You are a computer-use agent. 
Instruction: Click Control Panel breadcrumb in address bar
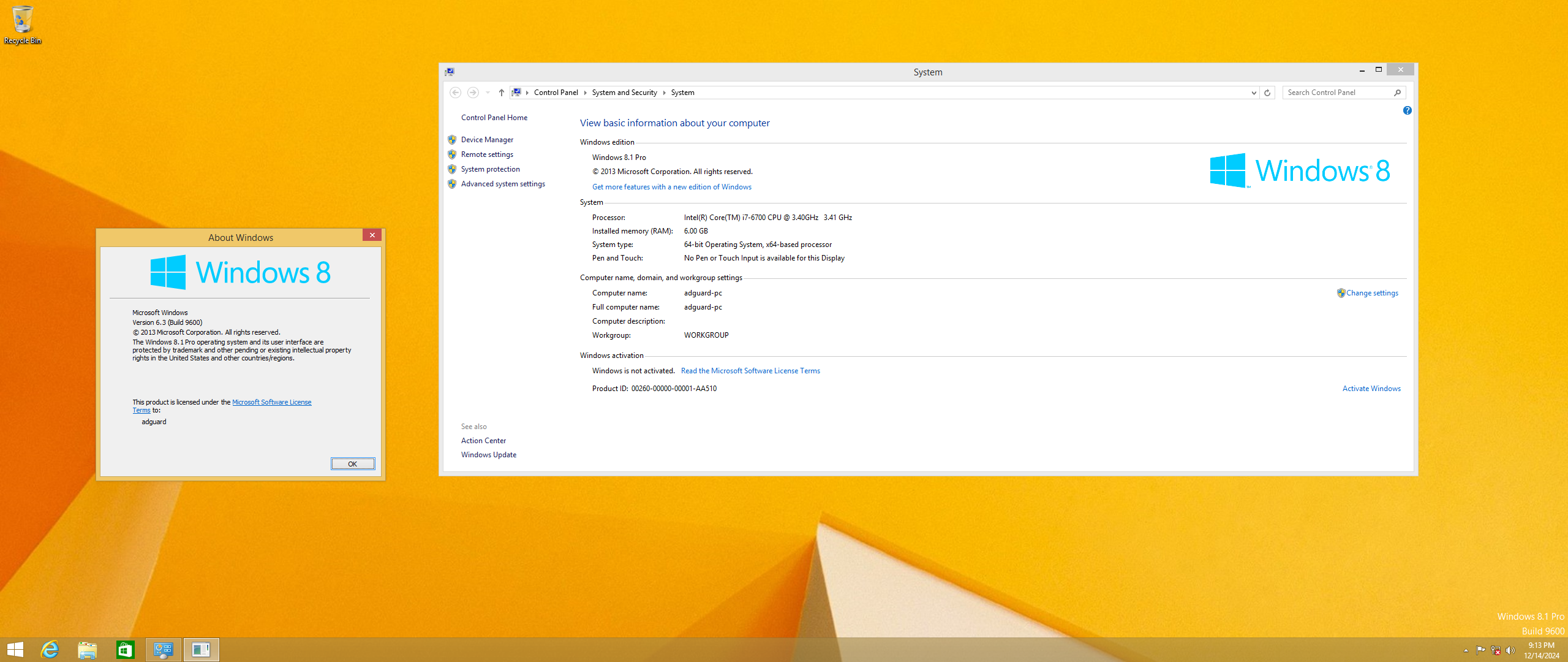pyautogui.click(x=556, y=93)
